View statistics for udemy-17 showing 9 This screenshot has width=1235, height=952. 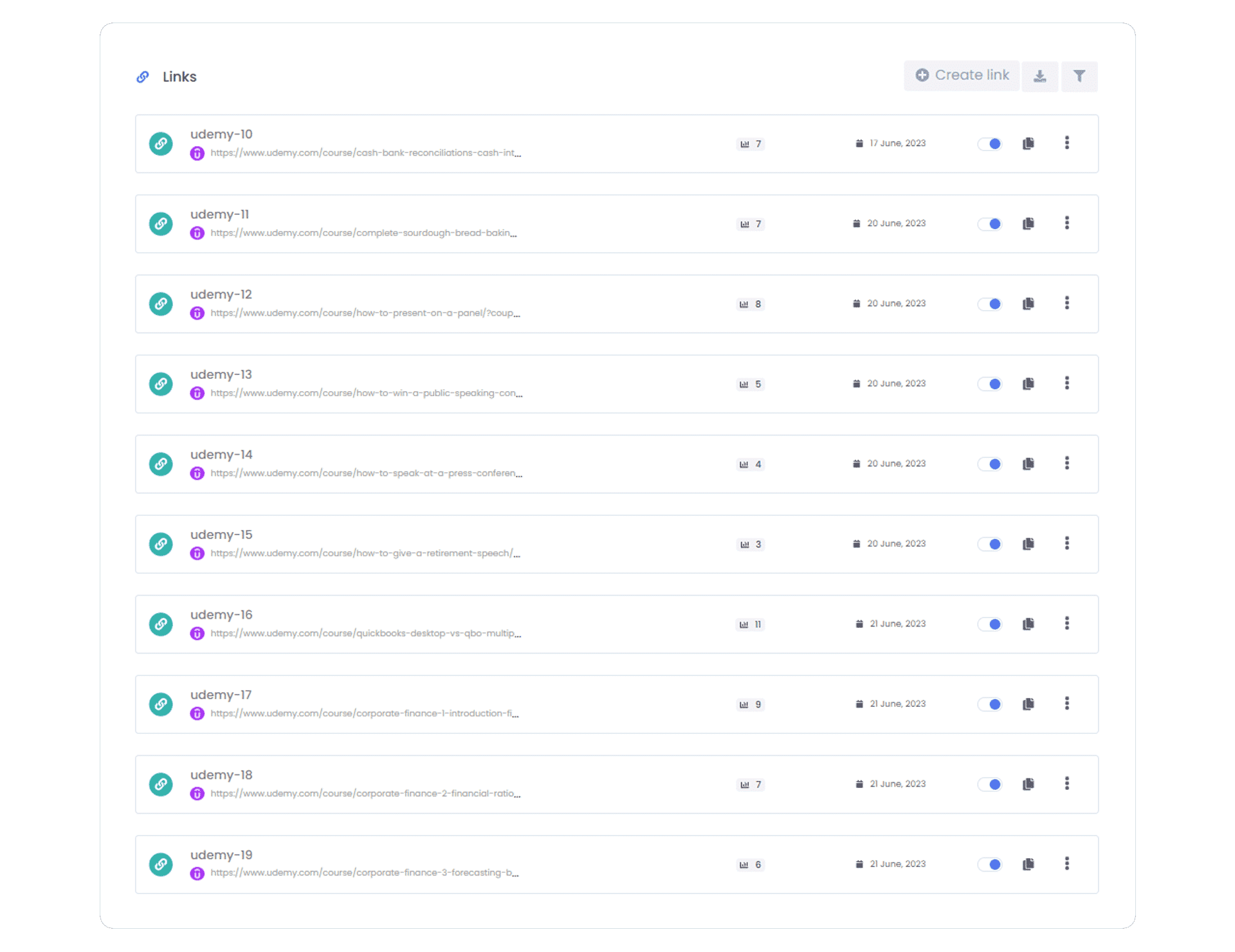pos(751,704)
